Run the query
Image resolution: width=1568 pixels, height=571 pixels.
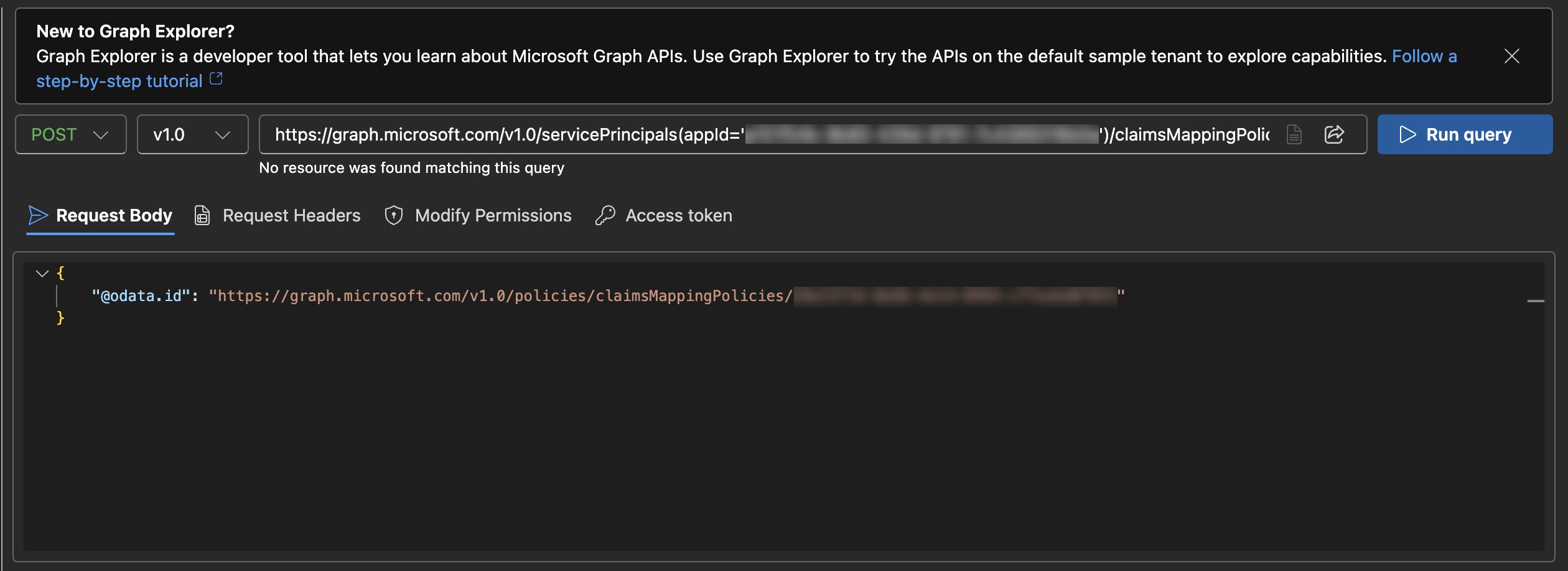tap(1465, 134)
